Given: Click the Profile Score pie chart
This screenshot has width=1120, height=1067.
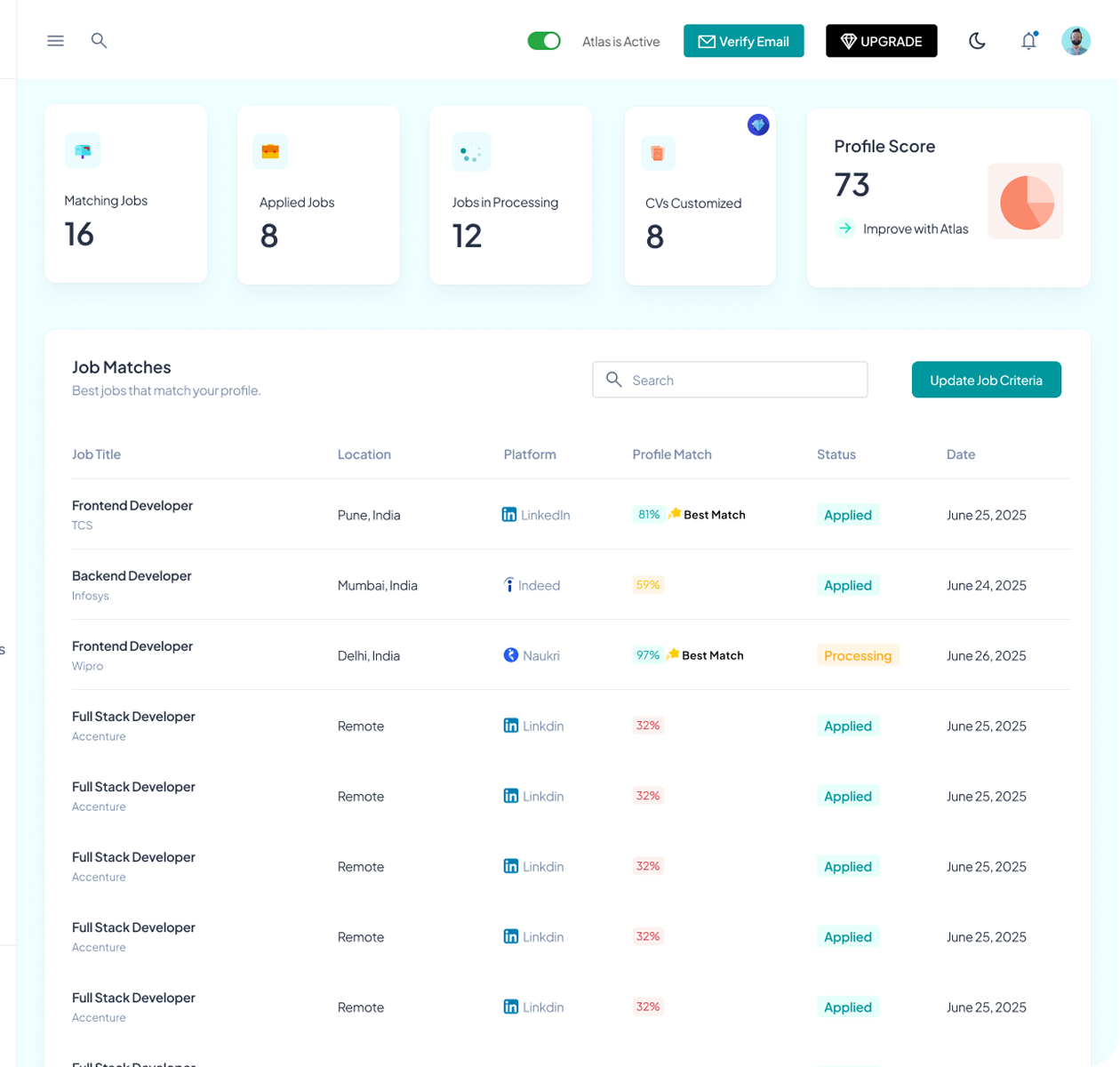Looking at the screenshot, I should tap(1026, 202).
